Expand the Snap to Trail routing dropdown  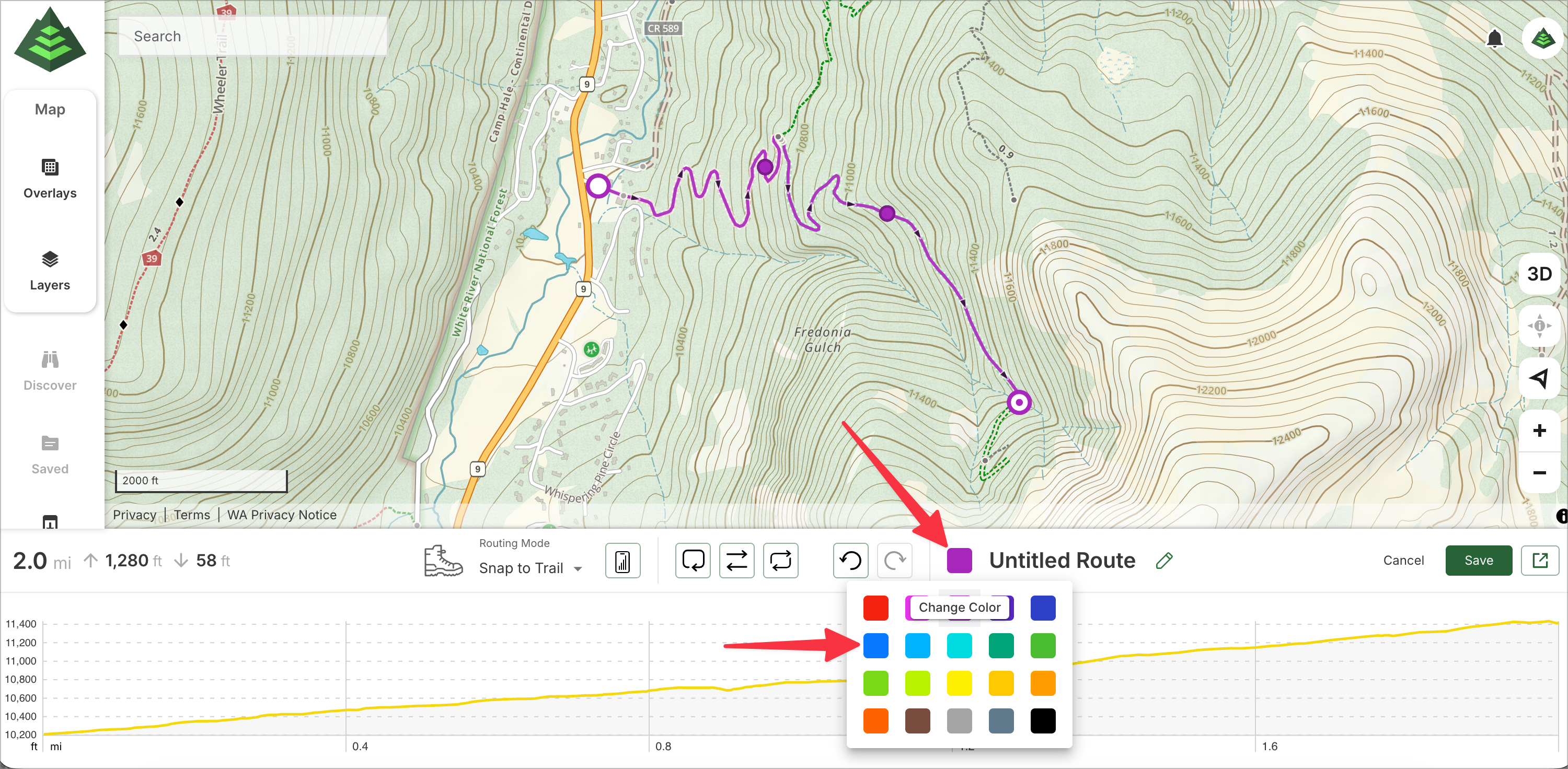tap(530, 568)
